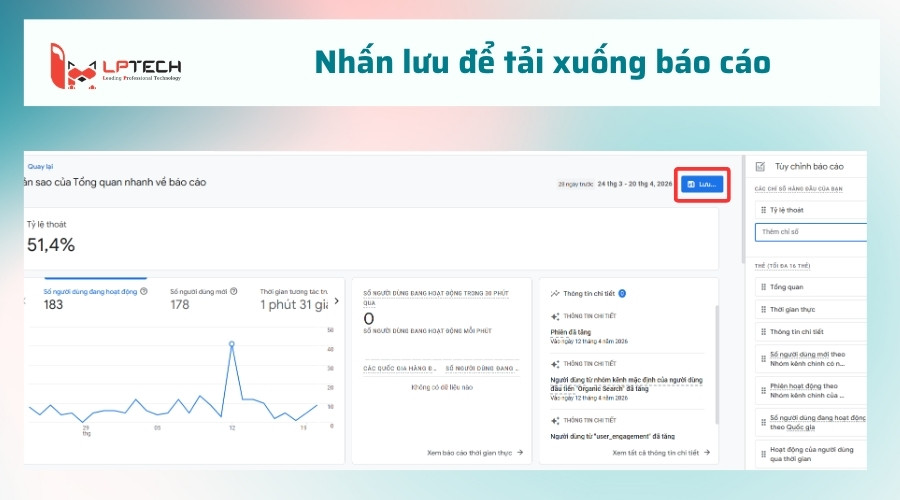
Task: Open the date range 24 thg 3 - 20 thg 4, 2026
Action: pyautogui.click(x=635, y=184)
